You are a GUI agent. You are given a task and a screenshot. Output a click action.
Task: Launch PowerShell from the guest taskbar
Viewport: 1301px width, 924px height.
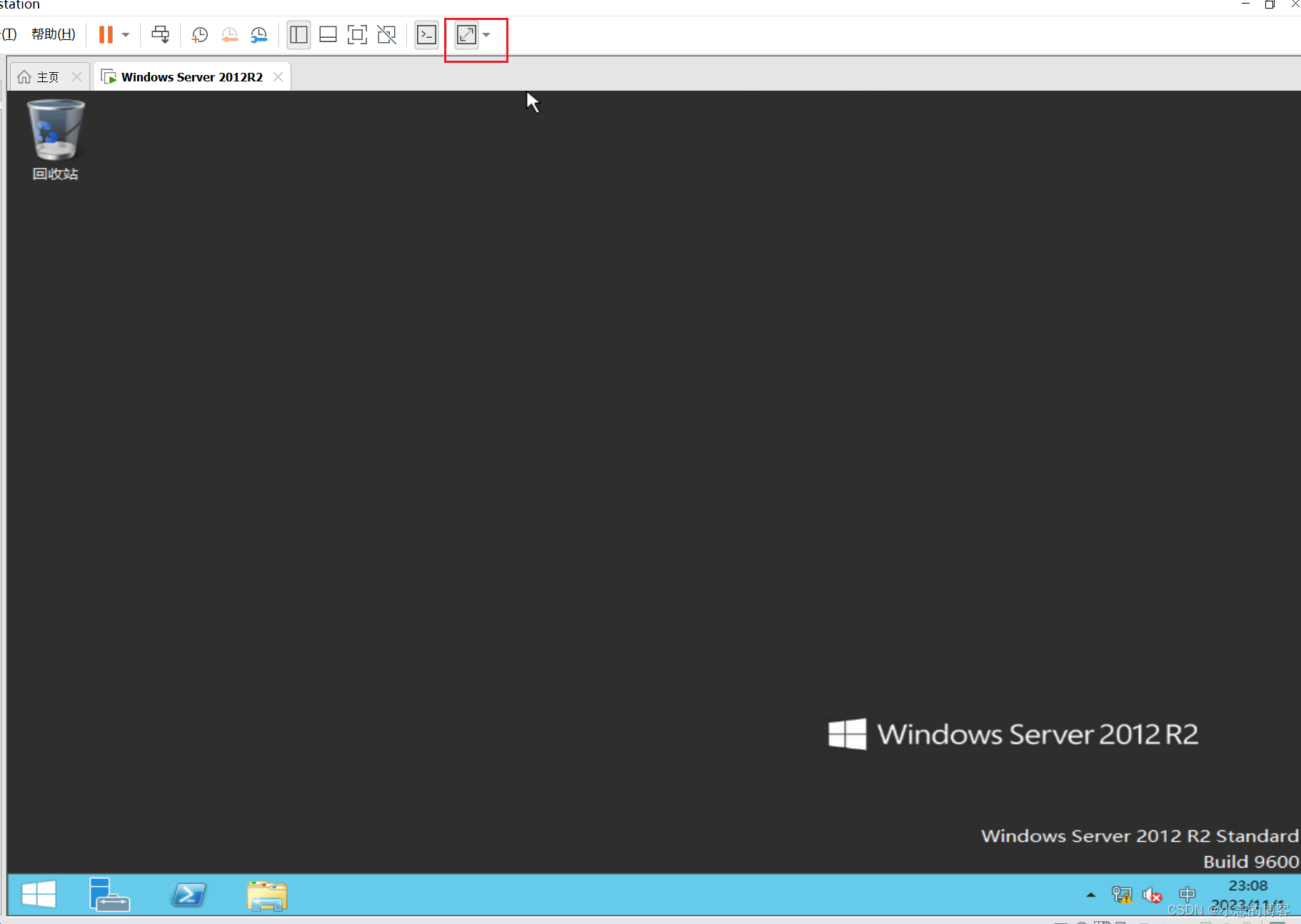tap(188, 894)
